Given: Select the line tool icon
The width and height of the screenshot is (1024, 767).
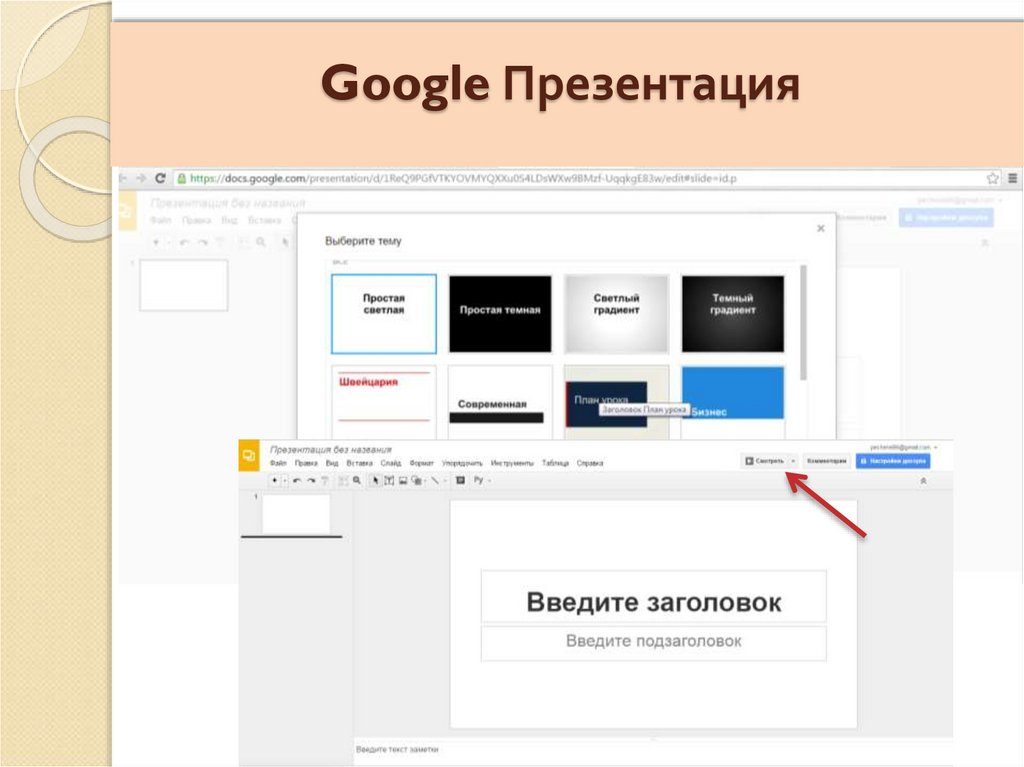Looking at the screenshot, I should (x=435, y=480).
